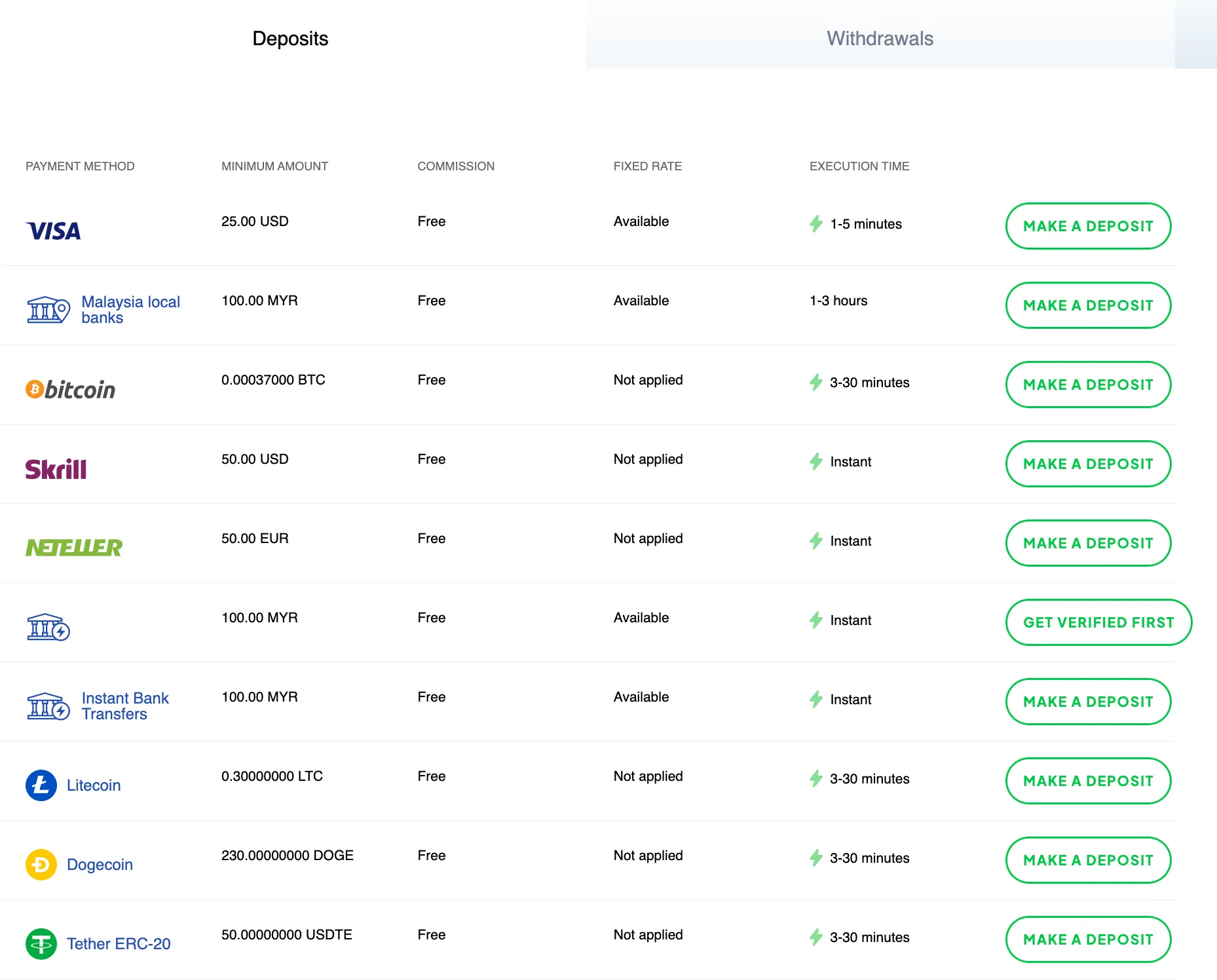1217x980 pixels.
Task: Click the lightning bolt in the Tether ERC-20 row
Action: [816, 937]
